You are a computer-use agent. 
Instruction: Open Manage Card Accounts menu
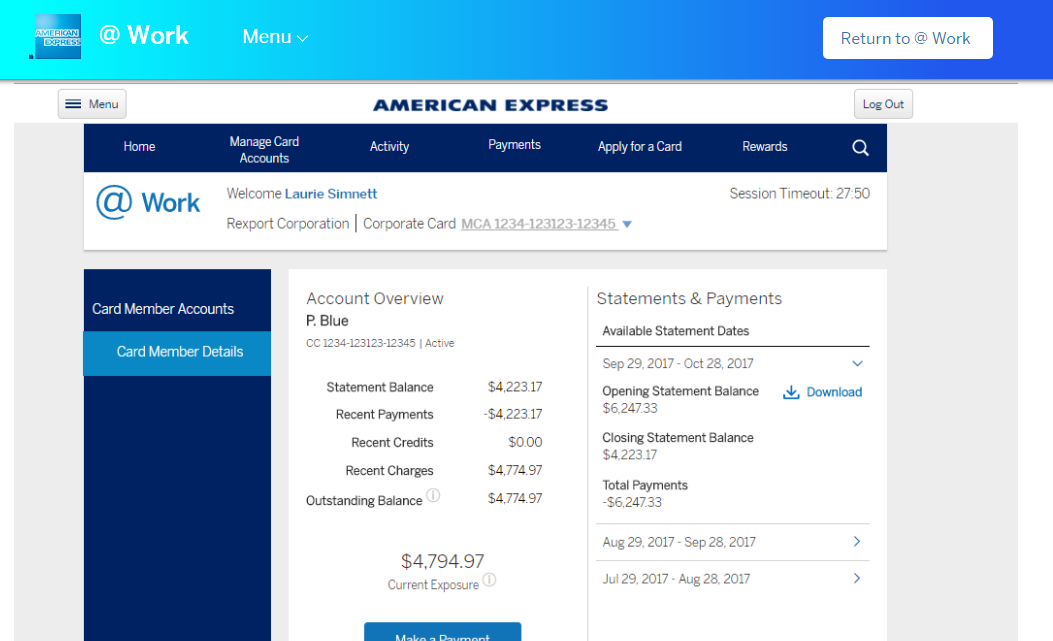[265, 150]
